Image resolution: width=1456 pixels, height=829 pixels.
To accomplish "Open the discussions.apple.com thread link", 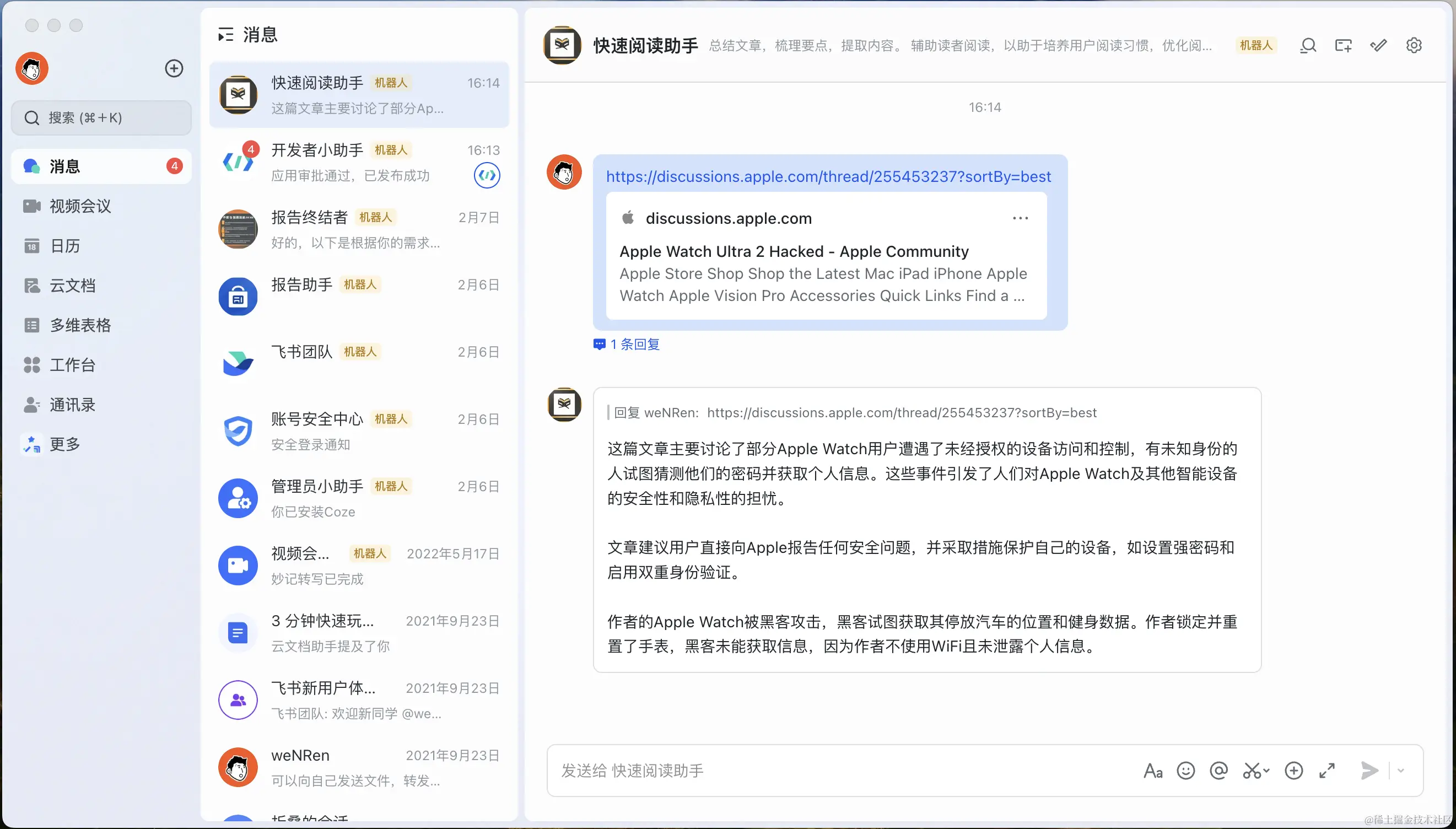I will click(828, 176).
